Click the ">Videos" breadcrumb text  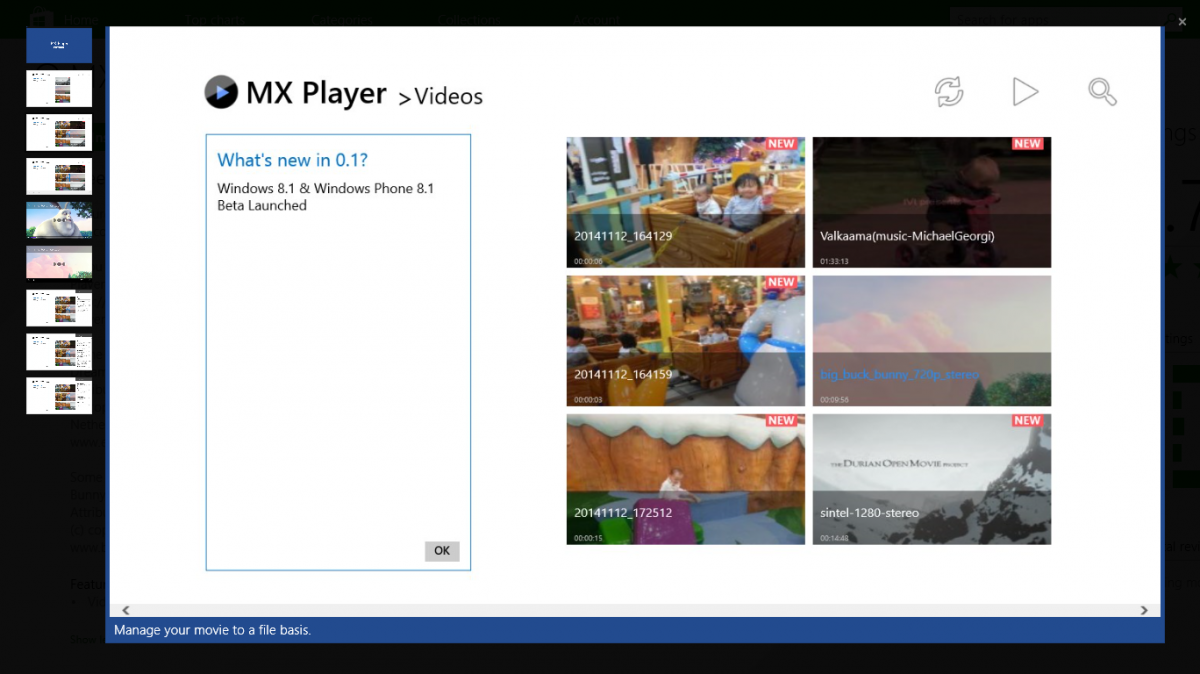(x=440, y=97)
